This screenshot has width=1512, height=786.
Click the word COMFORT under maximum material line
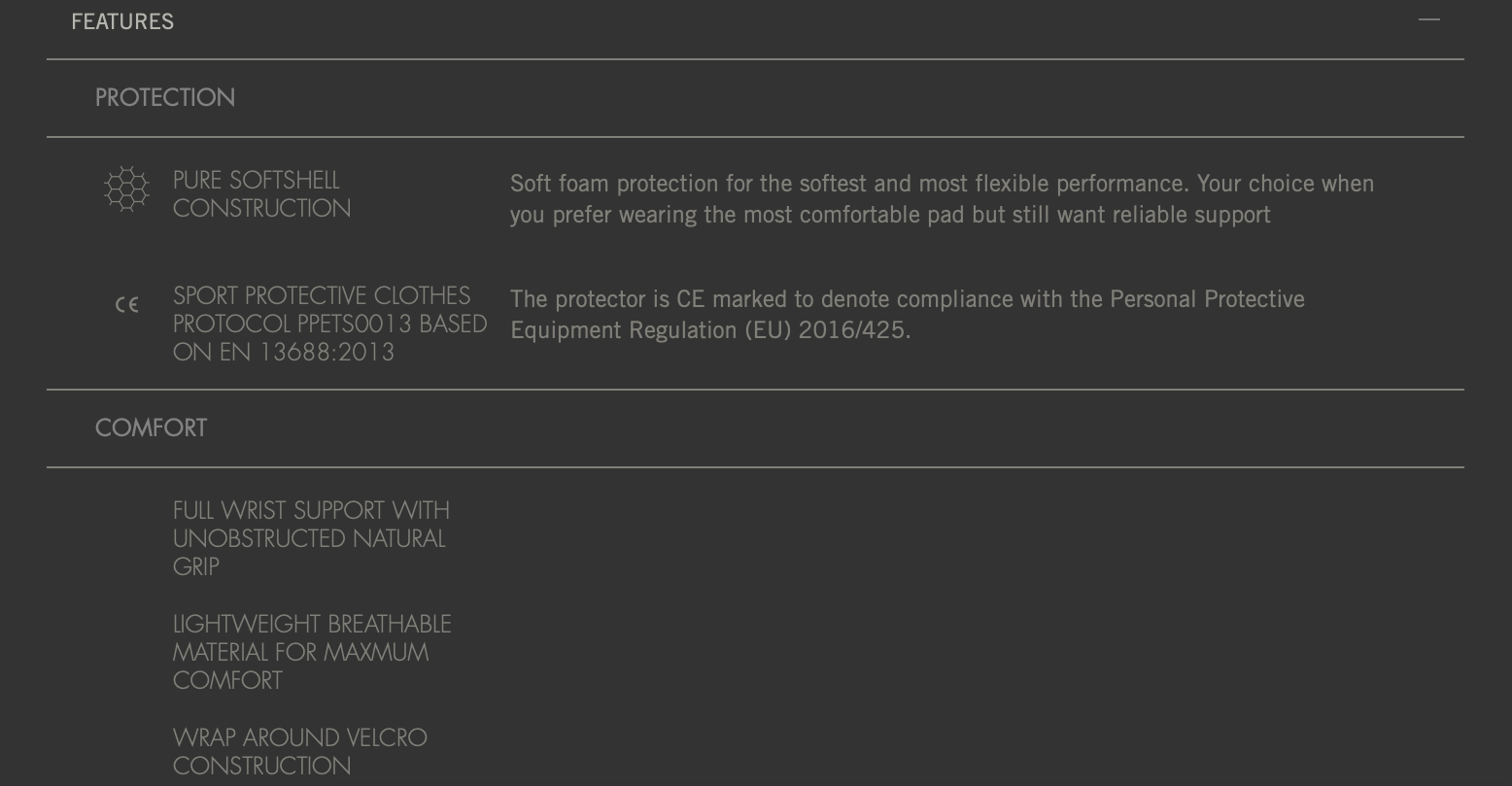[x=227, y=680]
